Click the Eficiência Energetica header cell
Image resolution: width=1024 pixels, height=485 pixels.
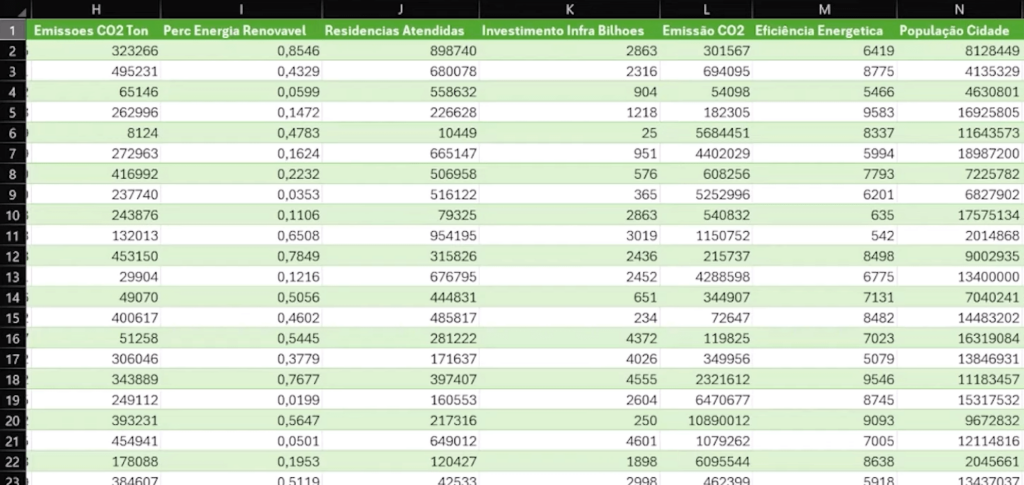pos(825,30)
